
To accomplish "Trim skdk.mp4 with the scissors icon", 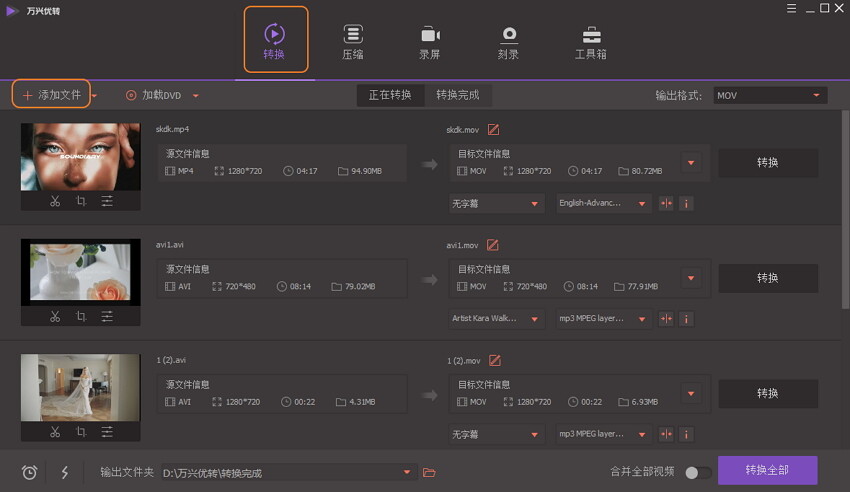I will pos(55,201).
